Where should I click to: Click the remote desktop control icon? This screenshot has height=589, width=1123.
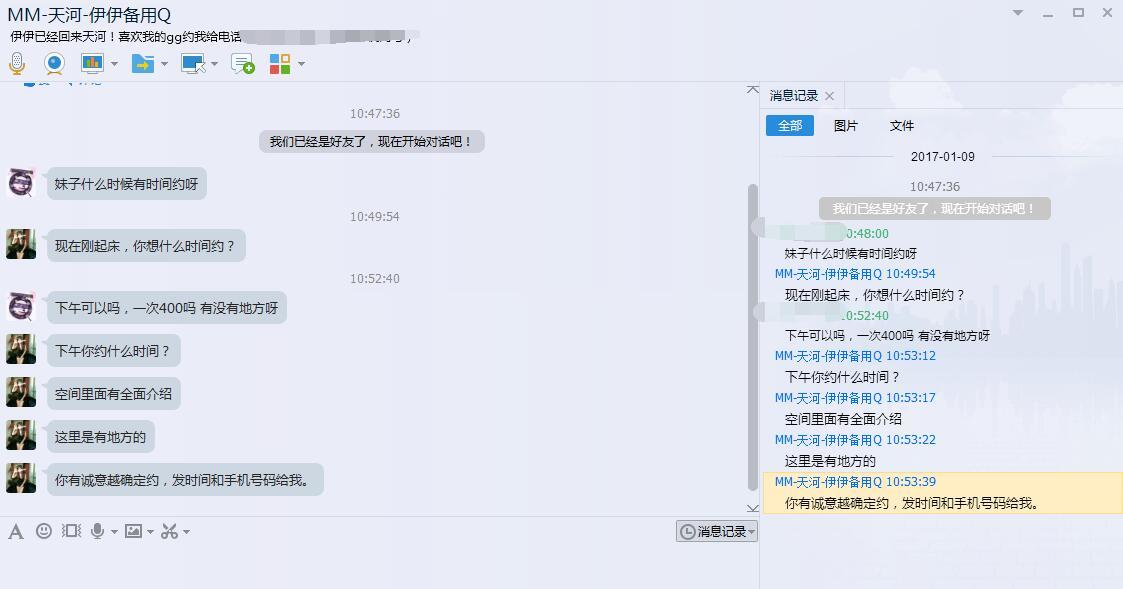pos(193,64)
